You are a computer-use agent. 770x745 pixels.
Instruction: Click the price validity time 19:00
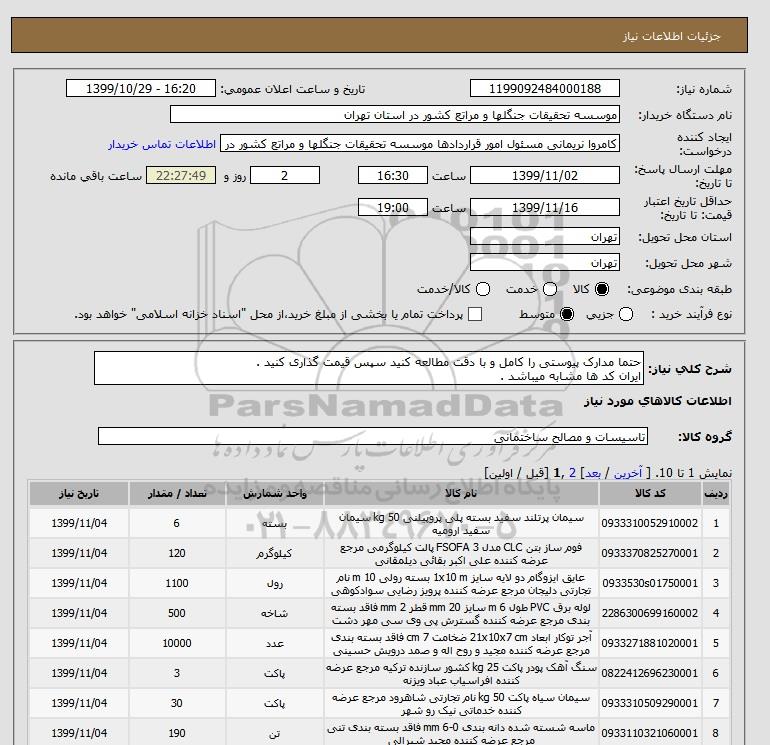click(x=393, y=207)
